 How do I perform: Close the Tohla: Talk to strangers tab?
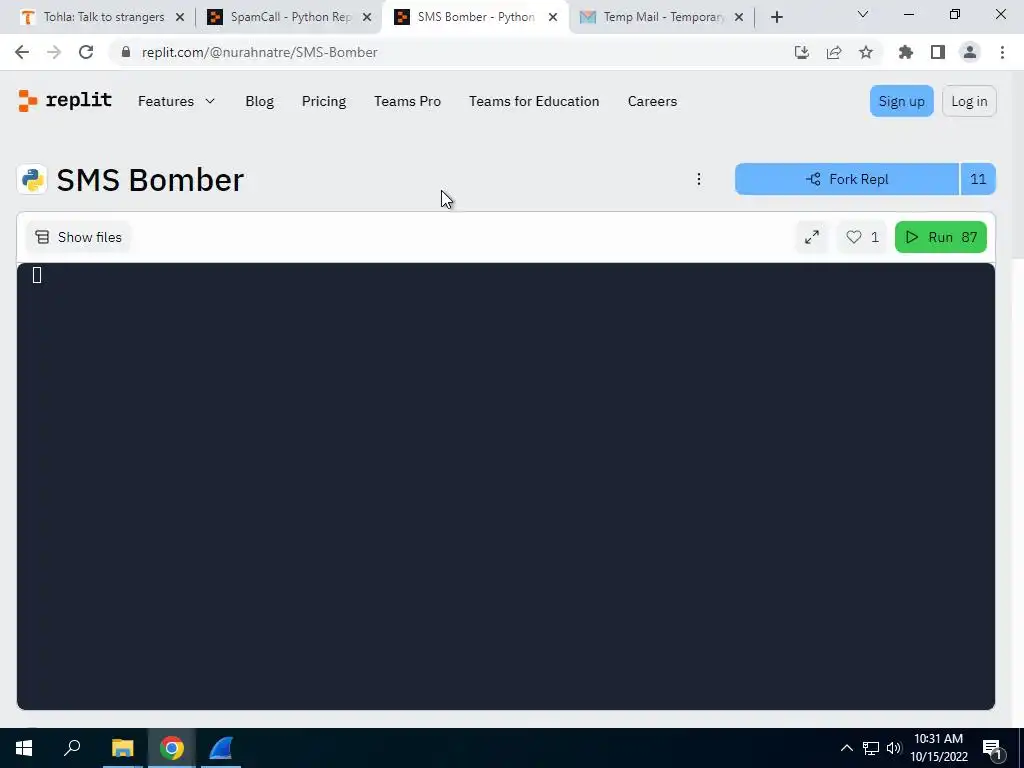pyautogui.click(x=180, y=17)
